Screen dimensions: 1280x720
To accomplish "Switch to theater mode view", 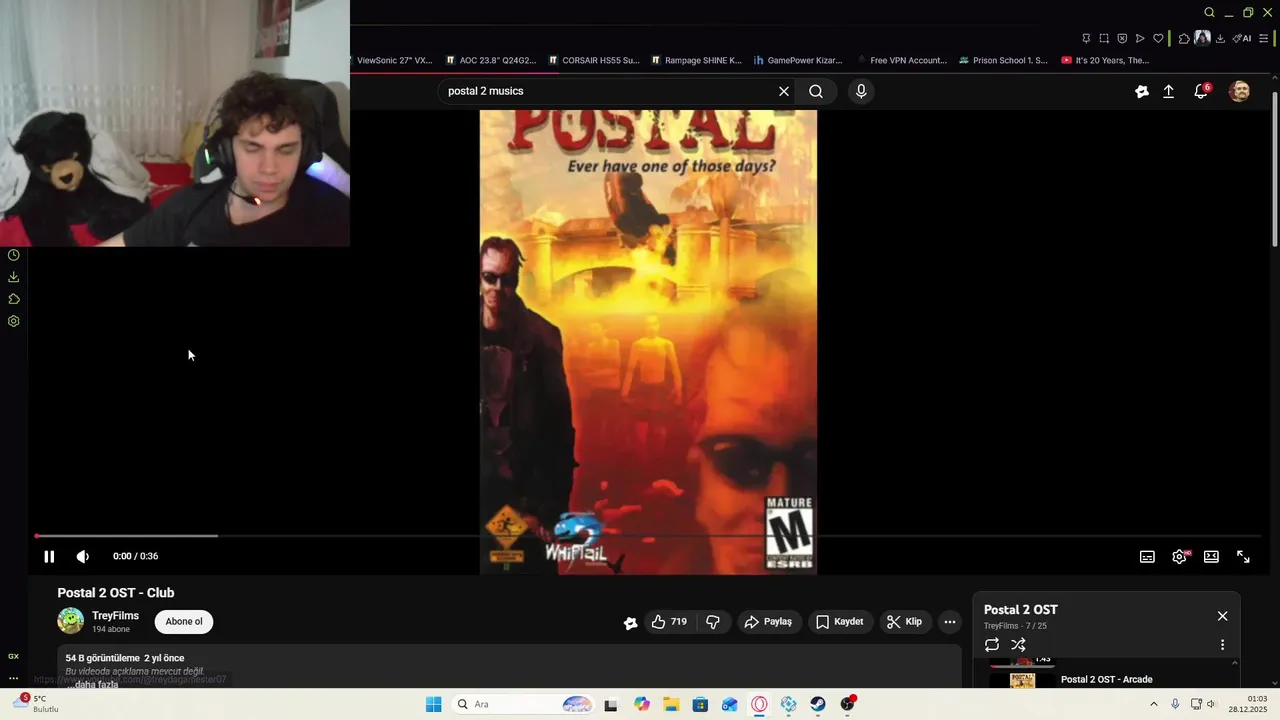I will pyautogui.click(x=1211, y=557).
